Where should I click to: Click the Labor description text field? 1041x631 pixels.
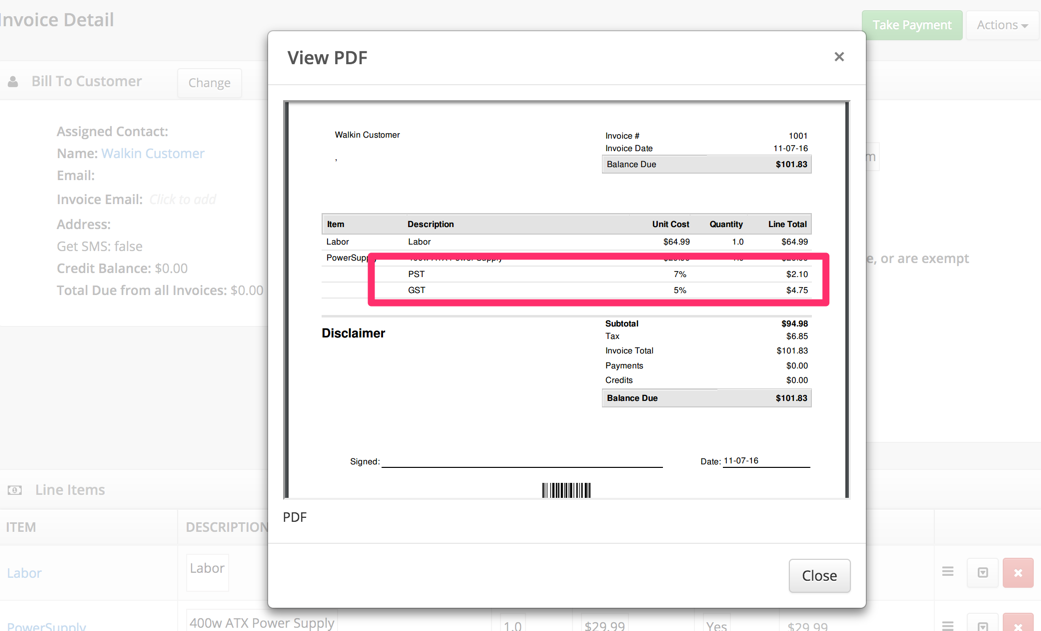[208, 571]
